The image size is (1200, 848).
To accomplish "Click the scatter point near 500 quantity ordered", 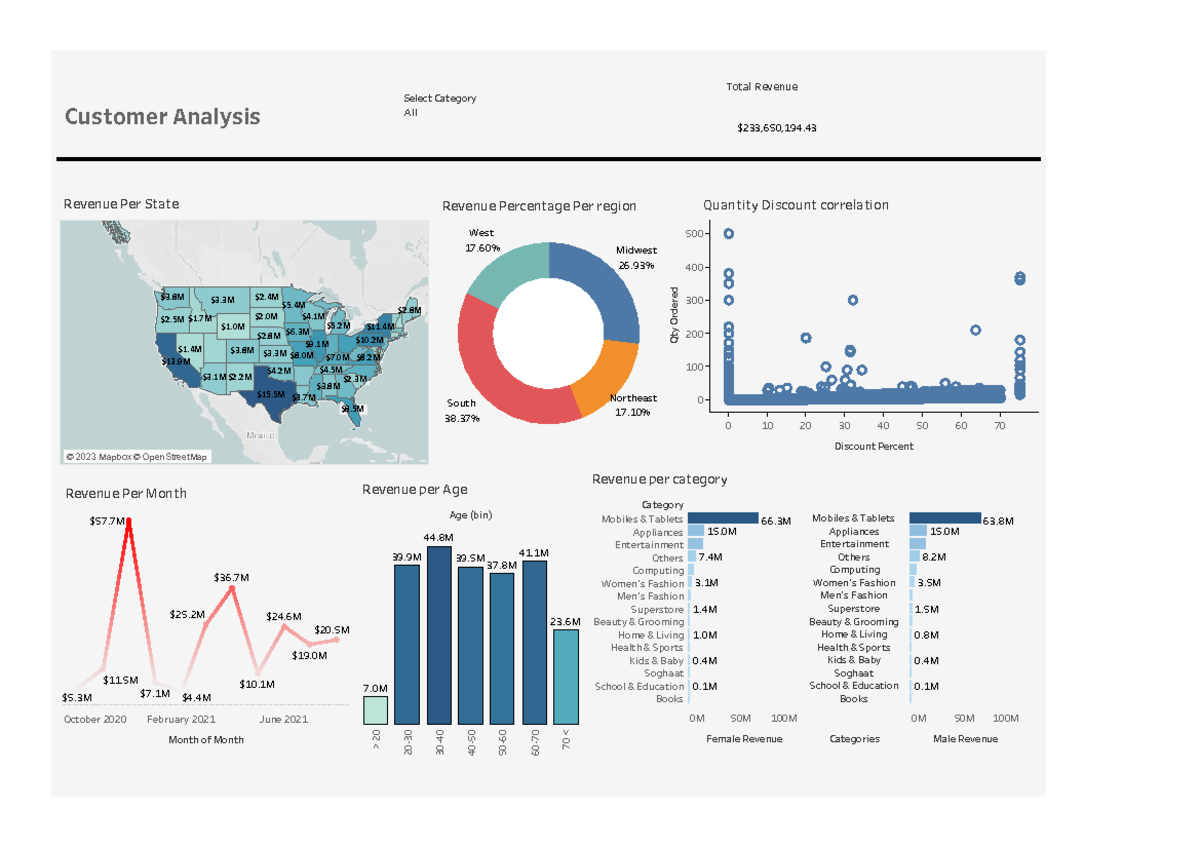I will 729,232.
